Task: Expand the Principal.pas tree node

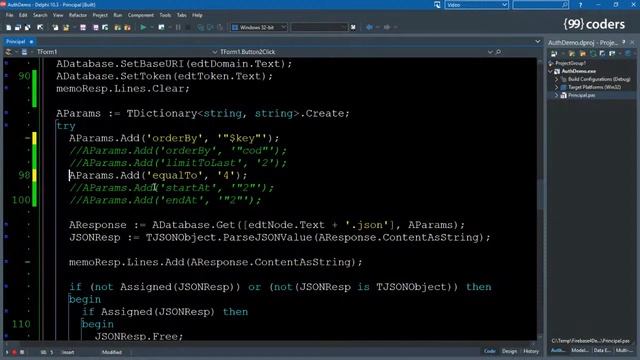Action: pos(556,96)
